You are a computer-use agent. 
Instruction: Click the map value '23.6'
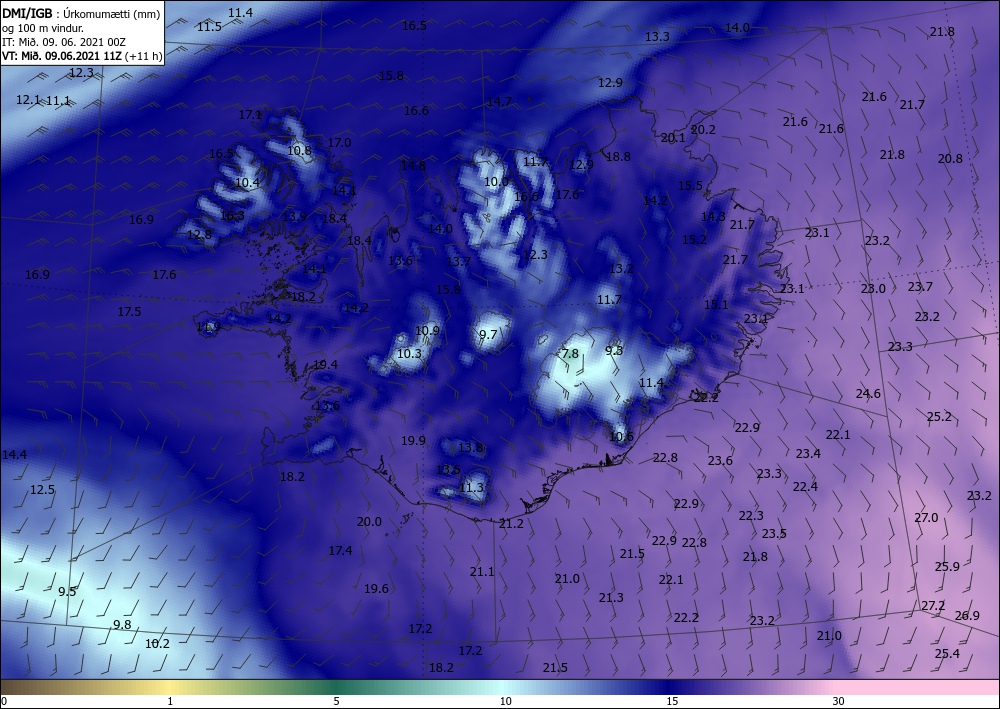point(720,460)
